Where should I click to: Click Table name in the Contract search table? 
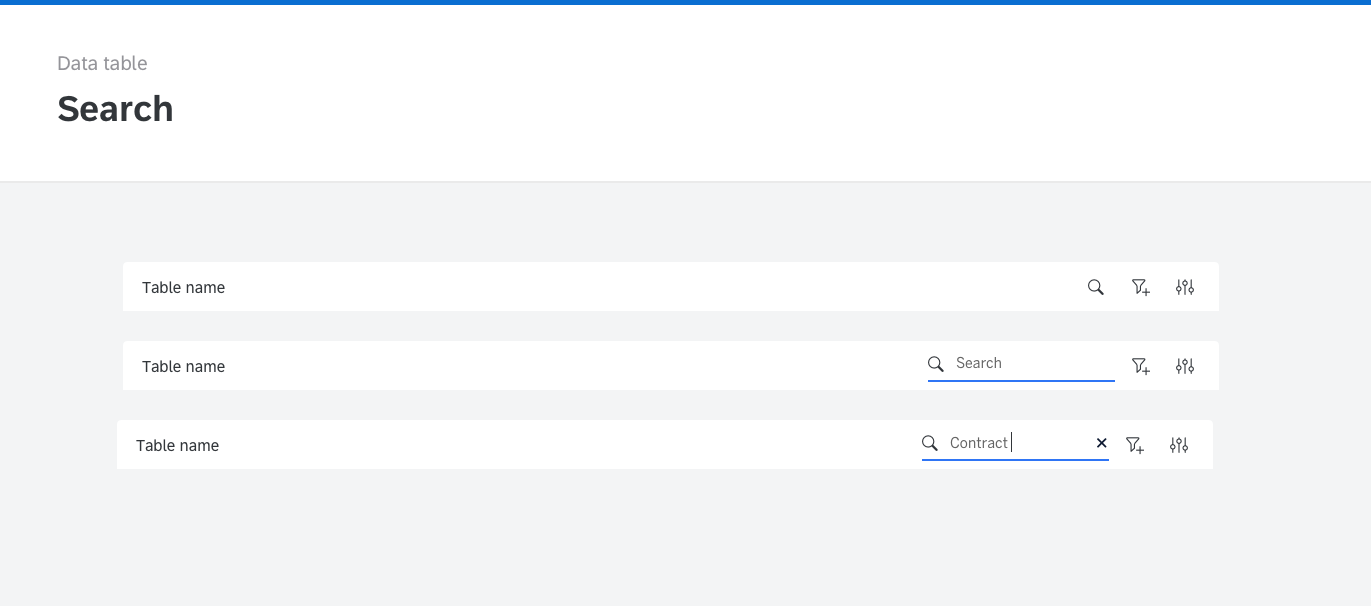(177, 446)
